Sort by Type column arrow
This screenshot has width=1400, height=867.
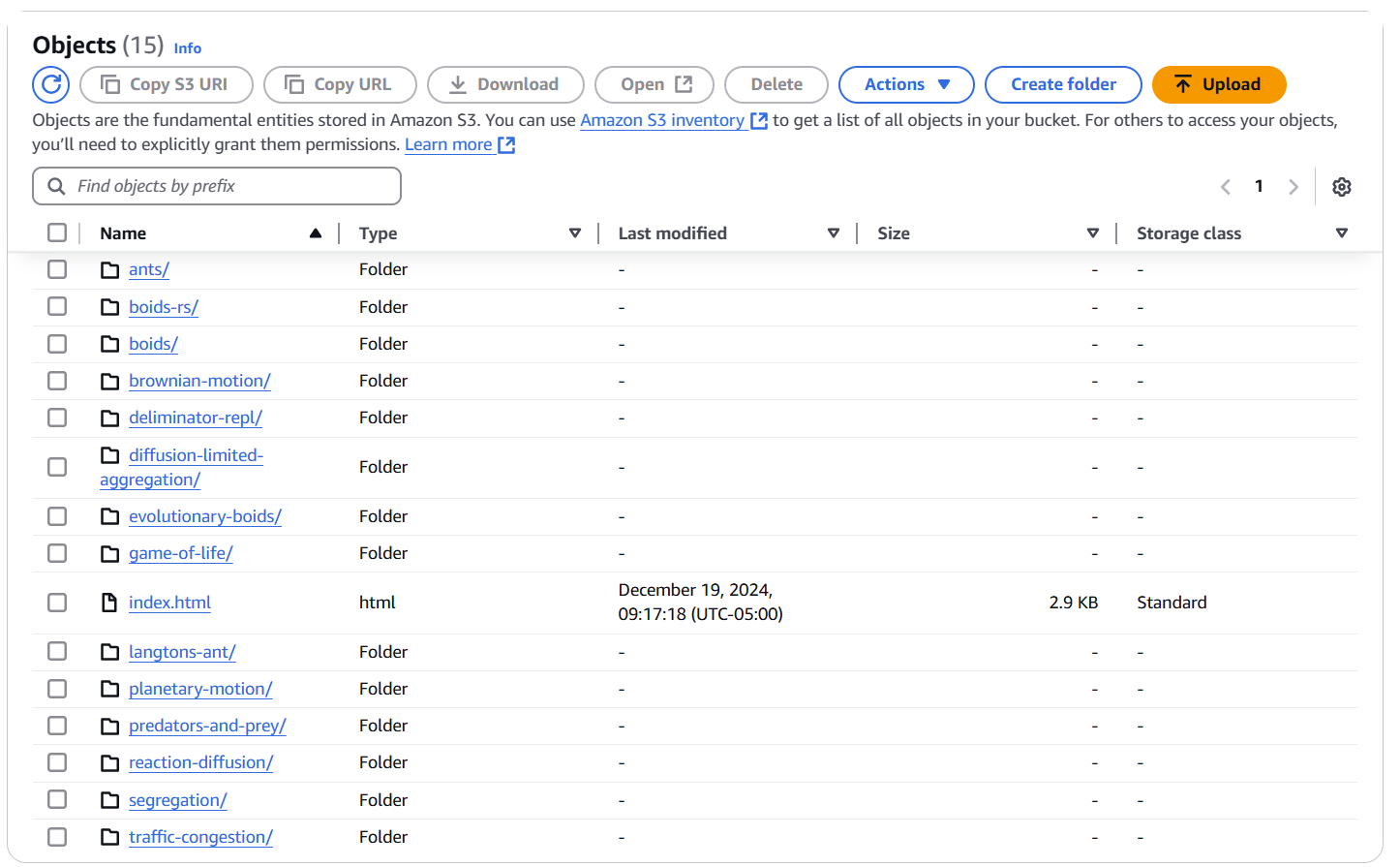(575, 233)
